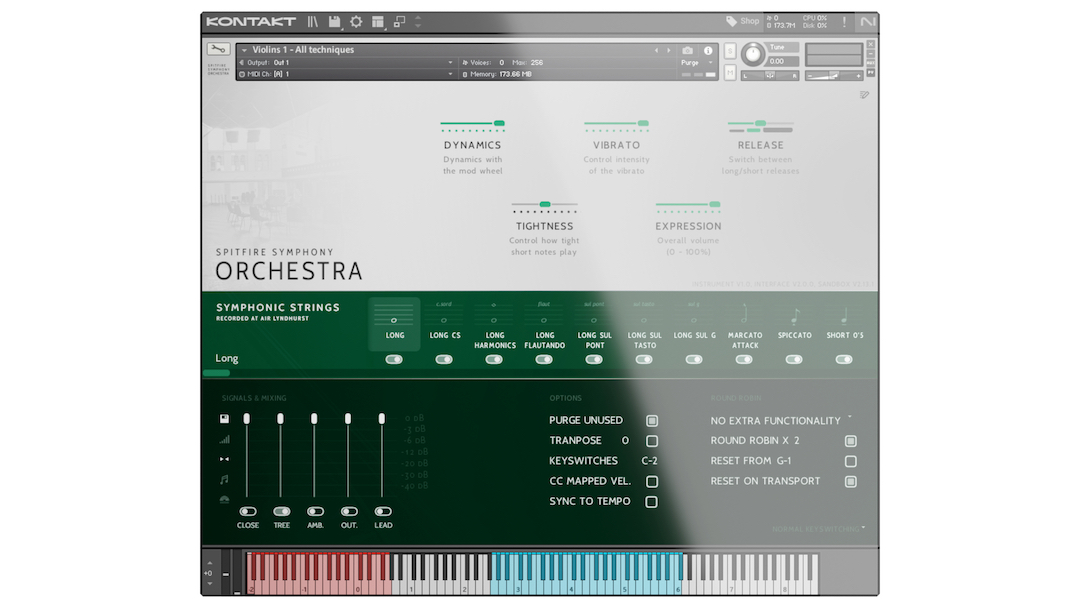Select the Marcato Attack articulation icon

click(745, 315)
